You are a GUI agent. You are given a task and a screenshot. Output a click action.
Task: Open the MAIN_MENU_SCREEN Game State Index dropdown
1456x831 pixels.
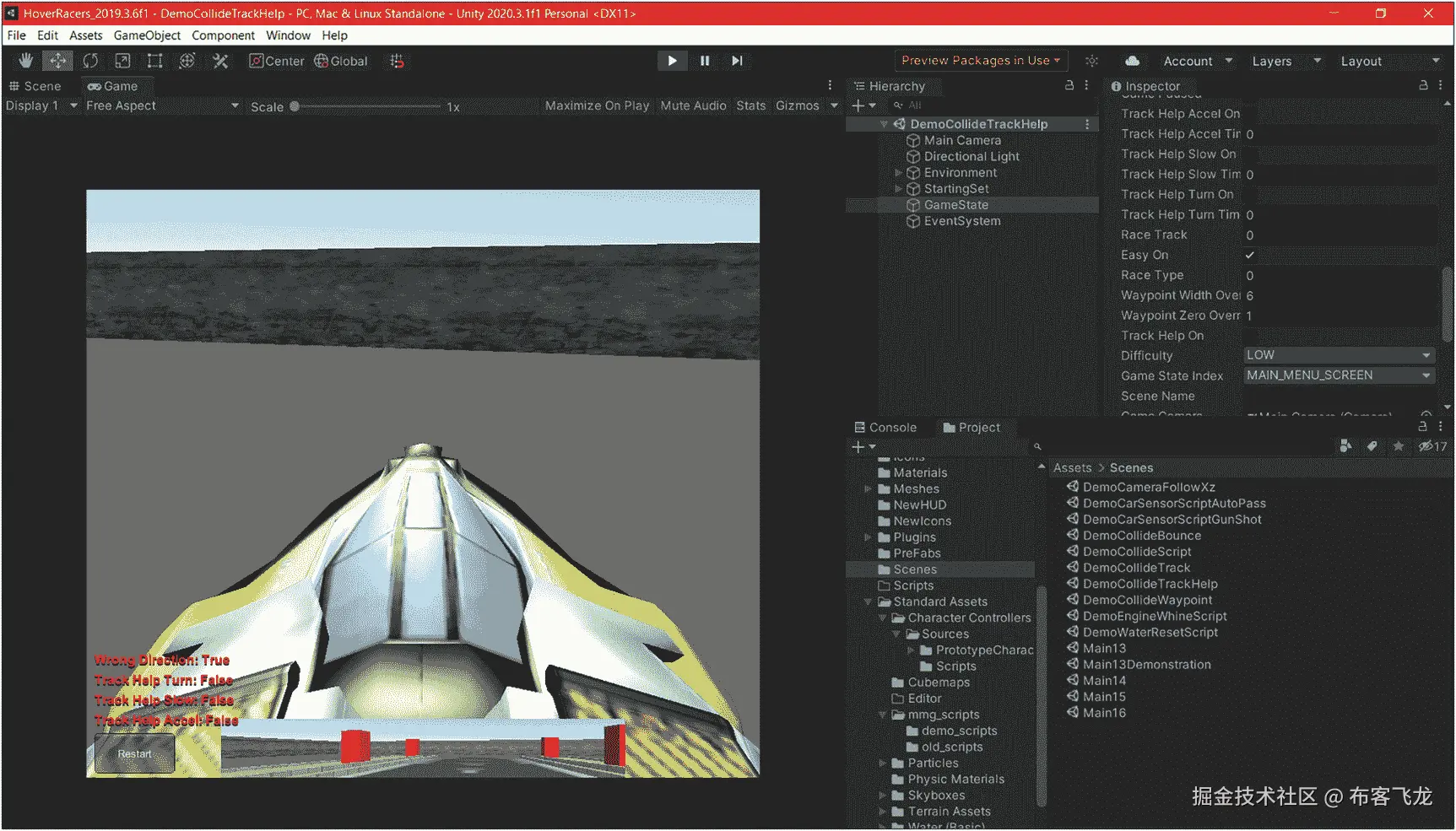click(1338, 375)
